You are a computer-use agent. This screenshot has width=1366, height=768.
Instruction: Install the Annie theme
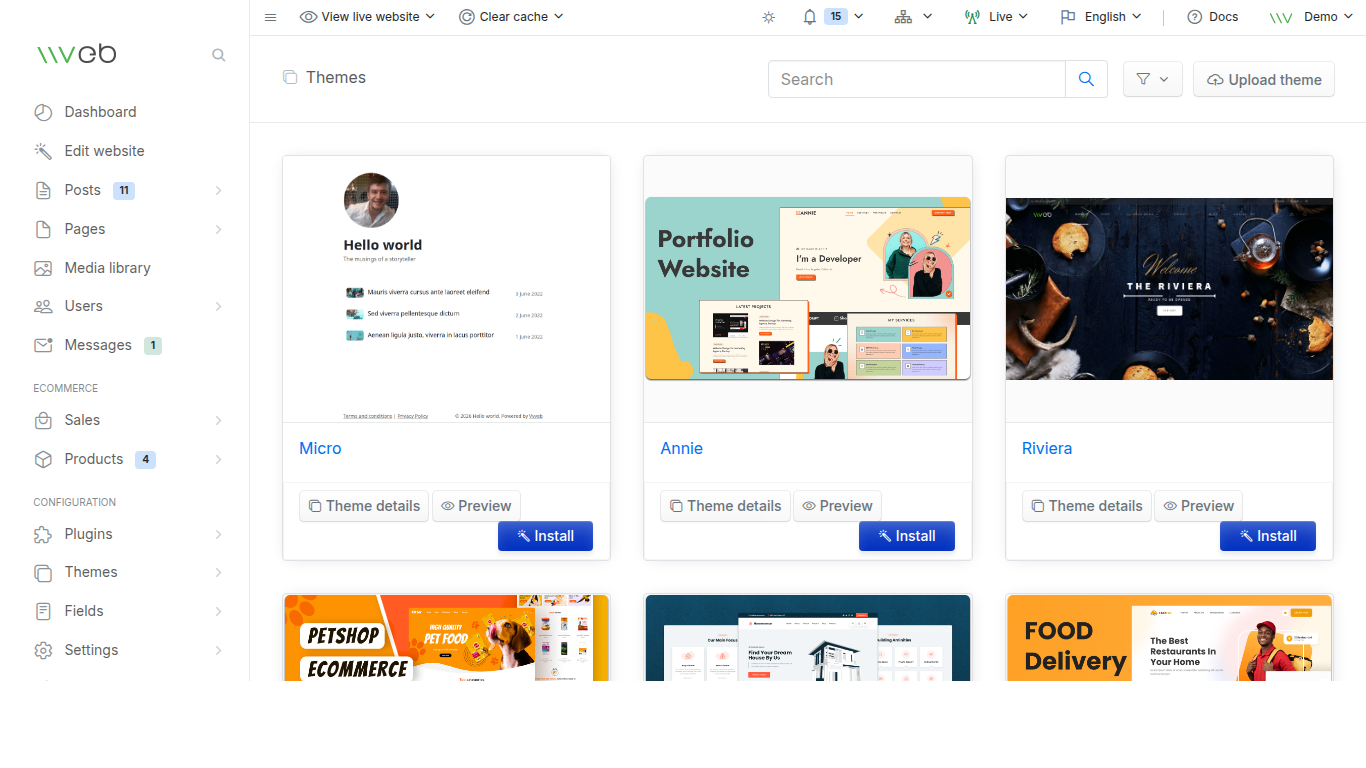click(906, 536)
